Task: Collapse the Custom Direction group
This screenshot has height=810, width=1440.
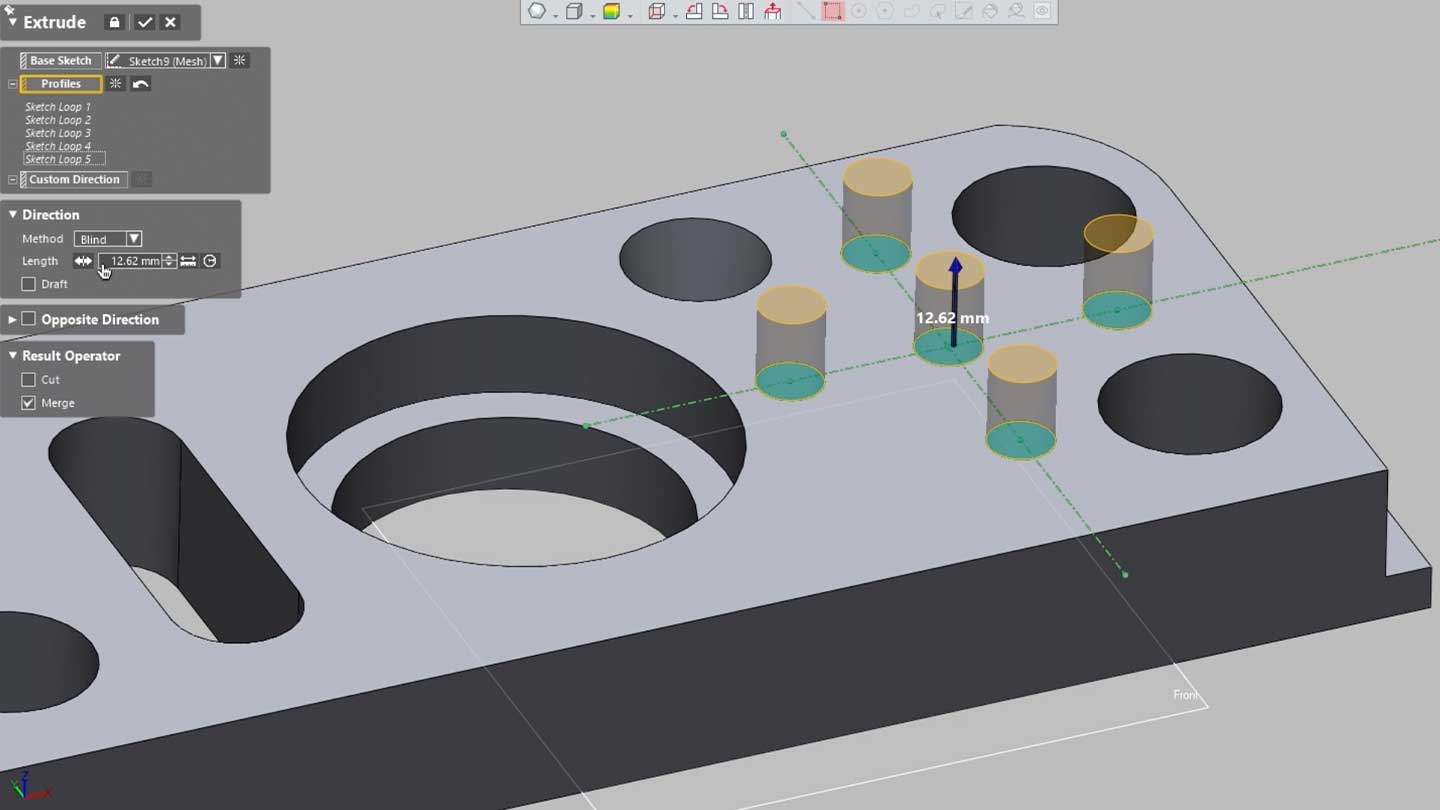Action: [x=12, y=179]
